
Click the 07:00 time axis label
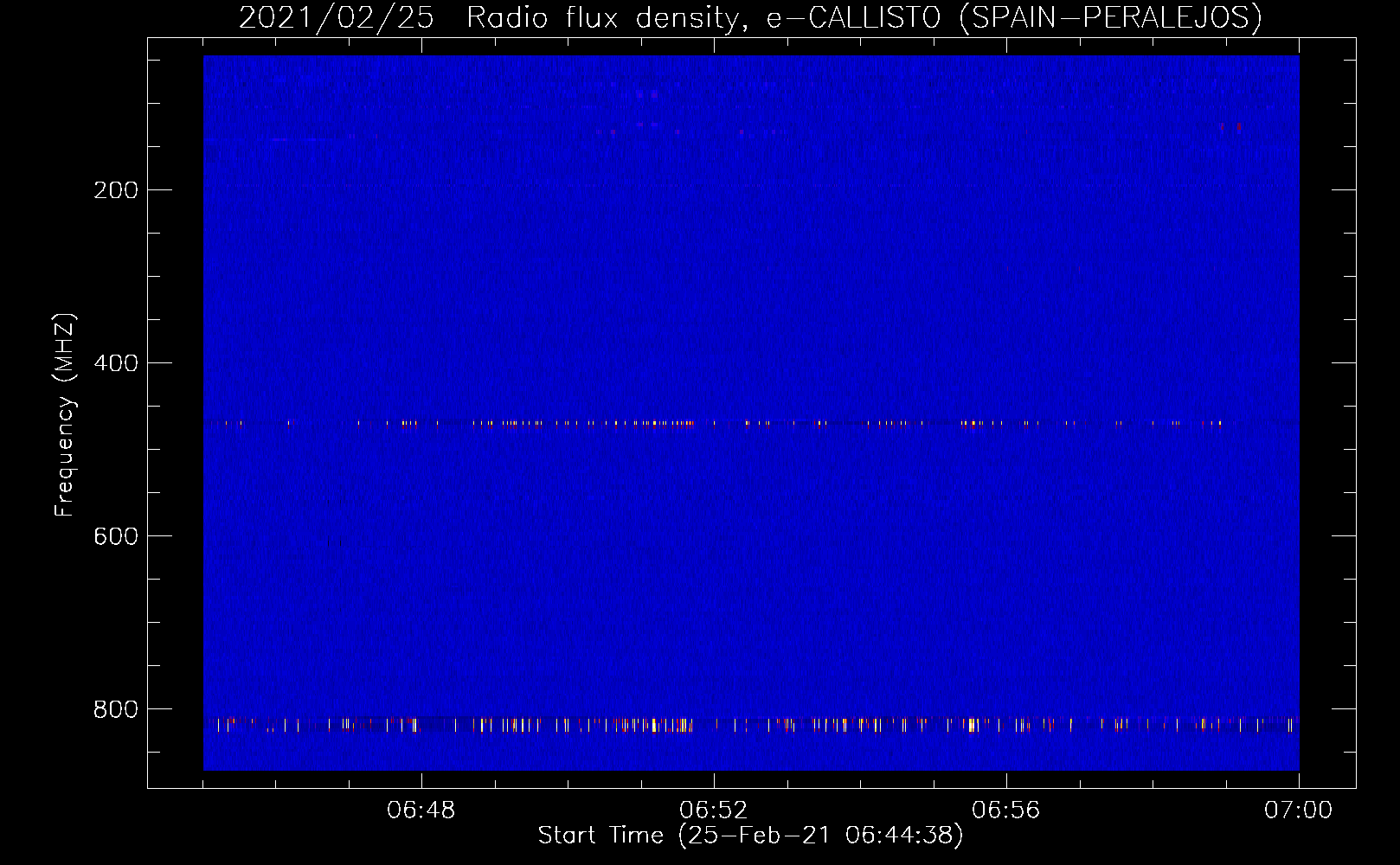[x=1299, y=811]
